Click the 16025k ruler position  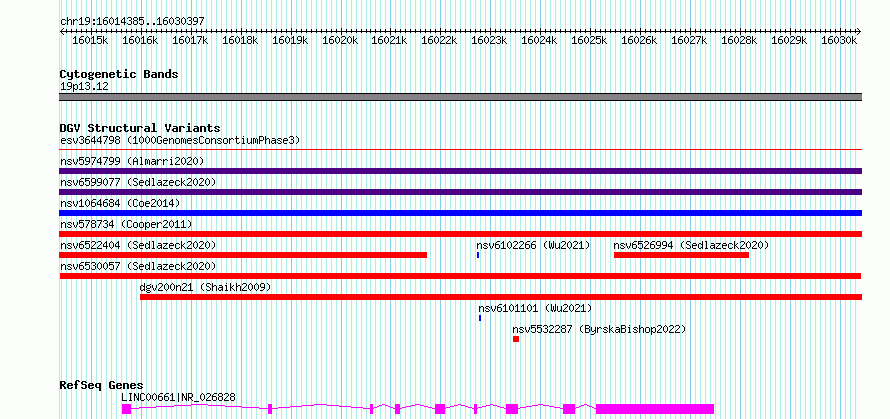(589, 40)
